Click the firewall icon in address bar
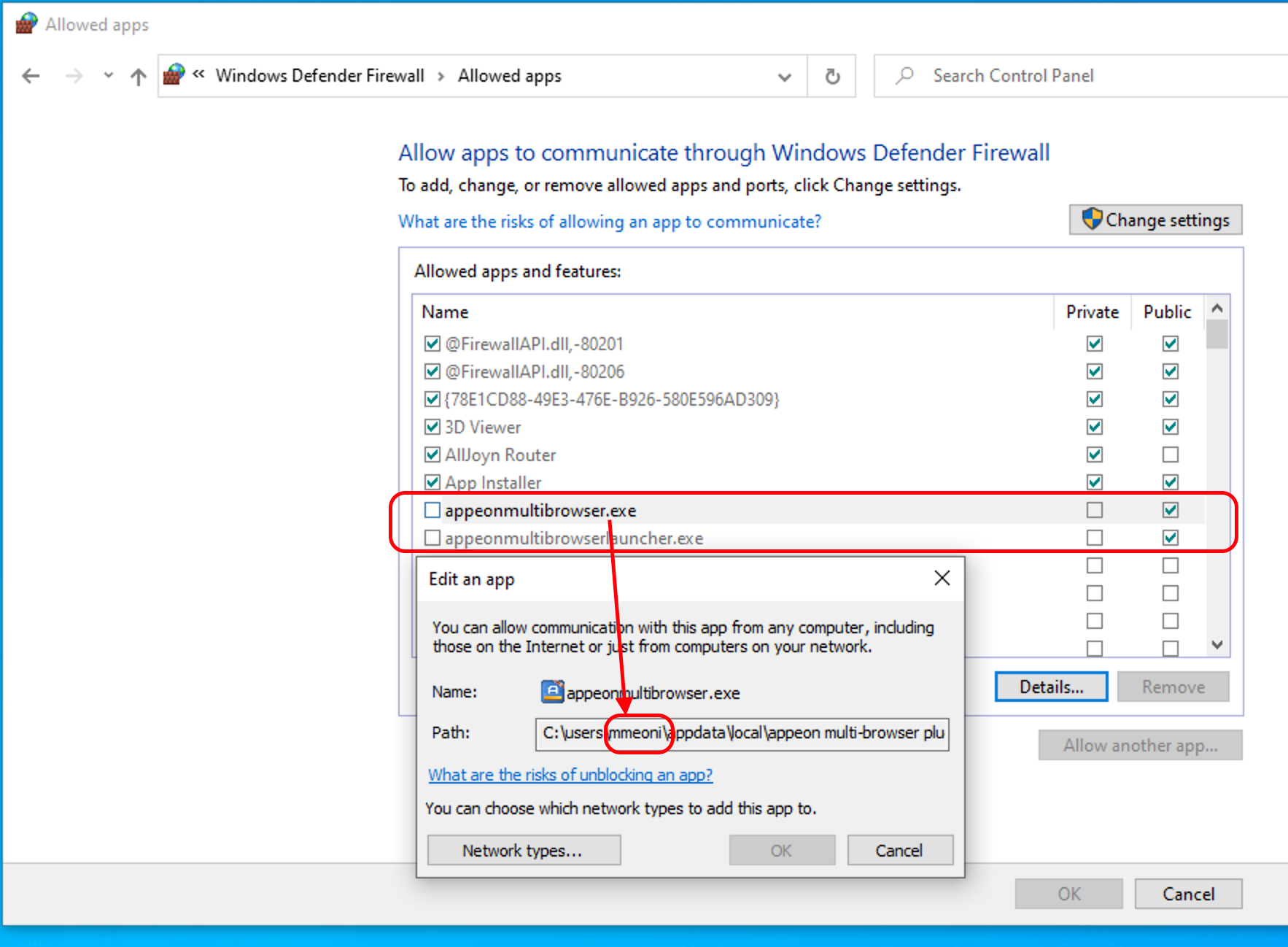The height and width of the screenshot is (947, 1288). [174, 75]
